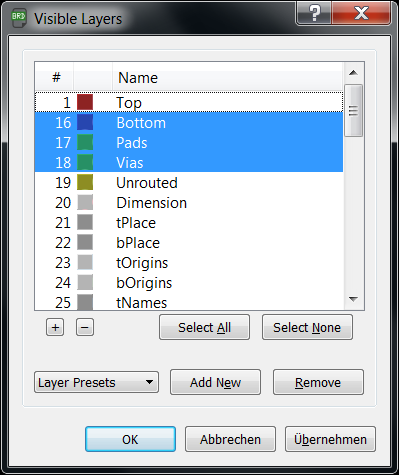
Task: Click the scrollbar down arrow
Action: 353,299
